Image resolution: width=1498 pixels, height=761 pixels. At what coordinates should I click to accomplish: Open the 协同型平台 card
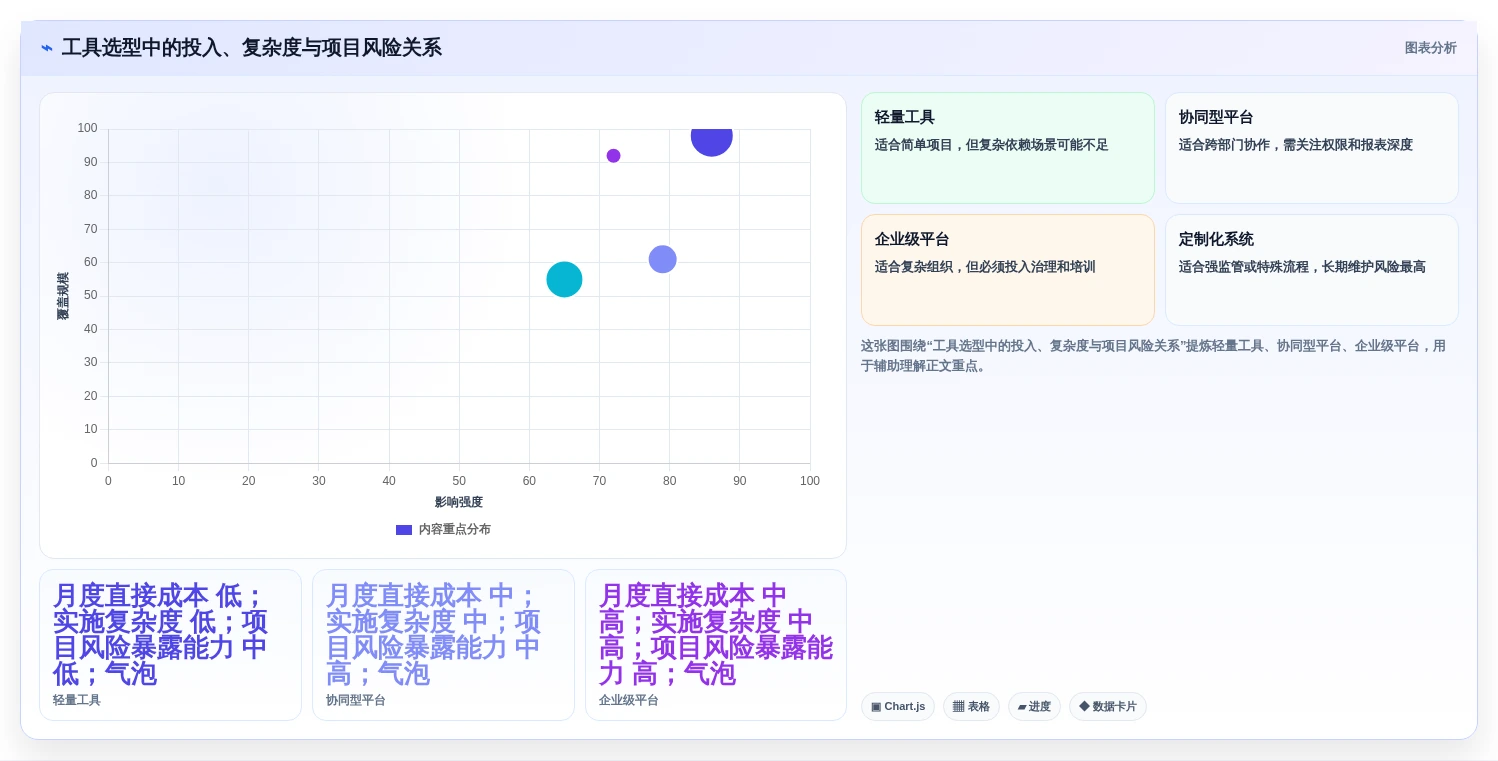[1311, 148]
